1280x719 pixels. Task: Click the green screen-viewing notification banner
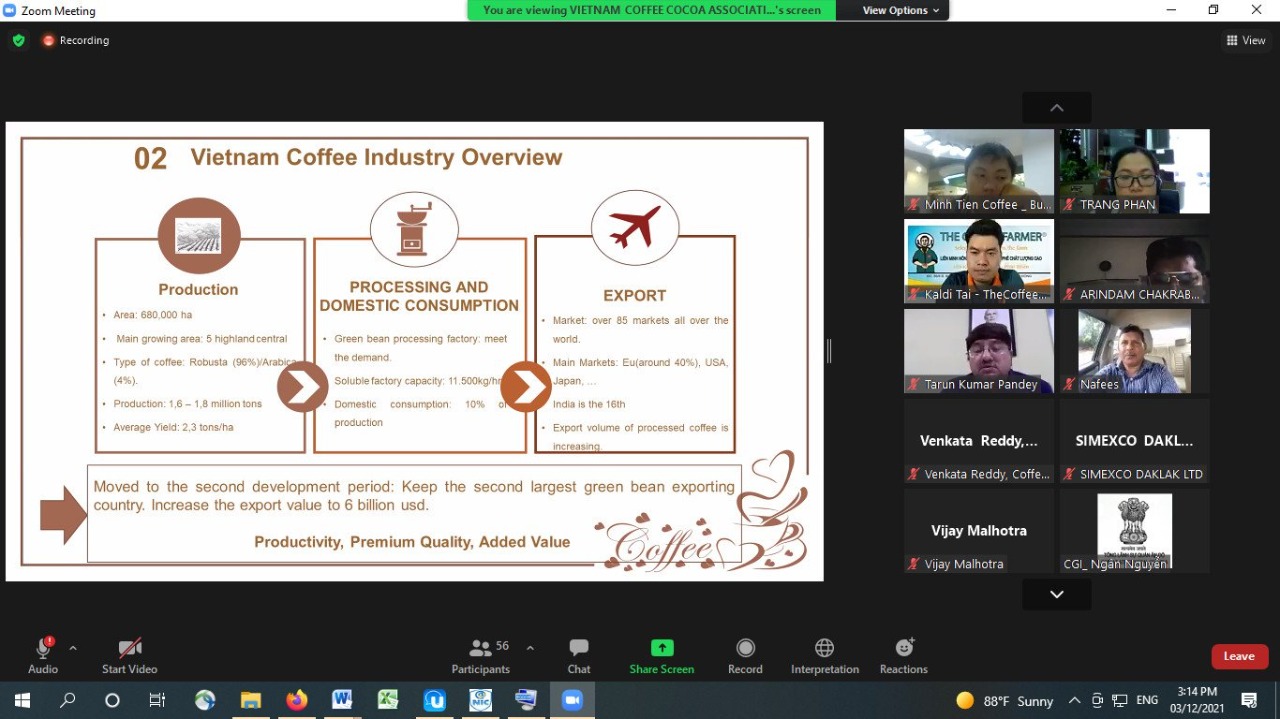tap(652, 10)
